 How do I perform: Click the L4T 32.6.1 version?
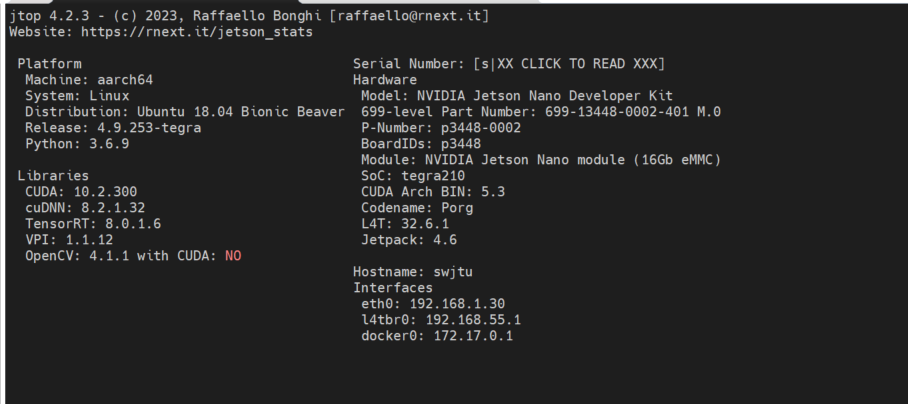[x=425, y=224]
